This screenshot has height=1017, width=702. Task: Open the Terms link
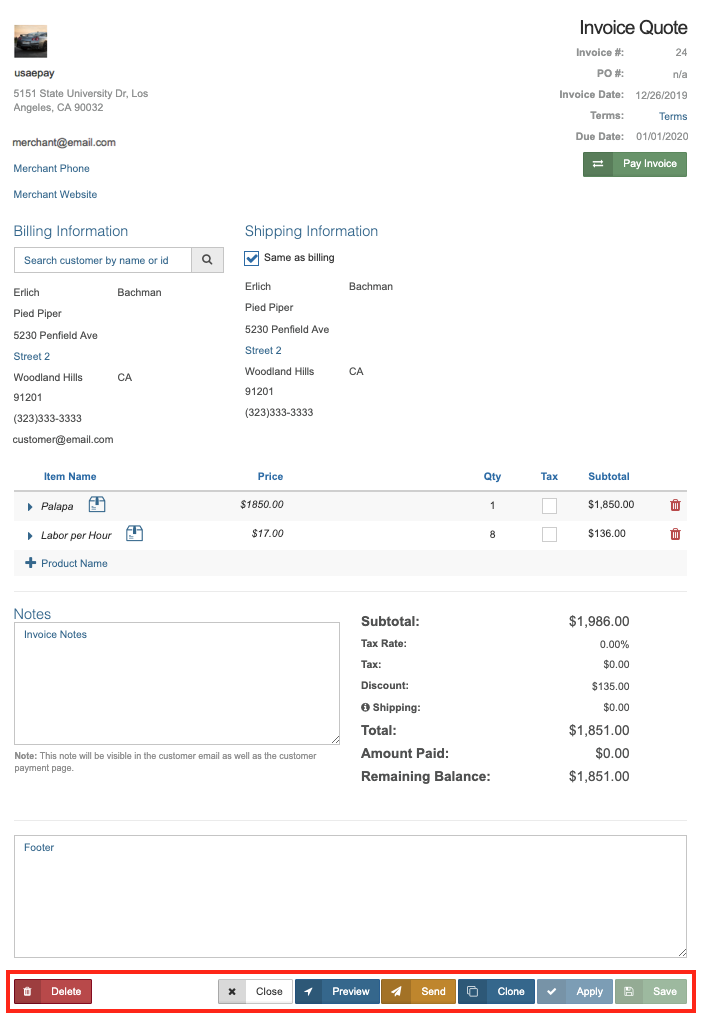[672, 116]
